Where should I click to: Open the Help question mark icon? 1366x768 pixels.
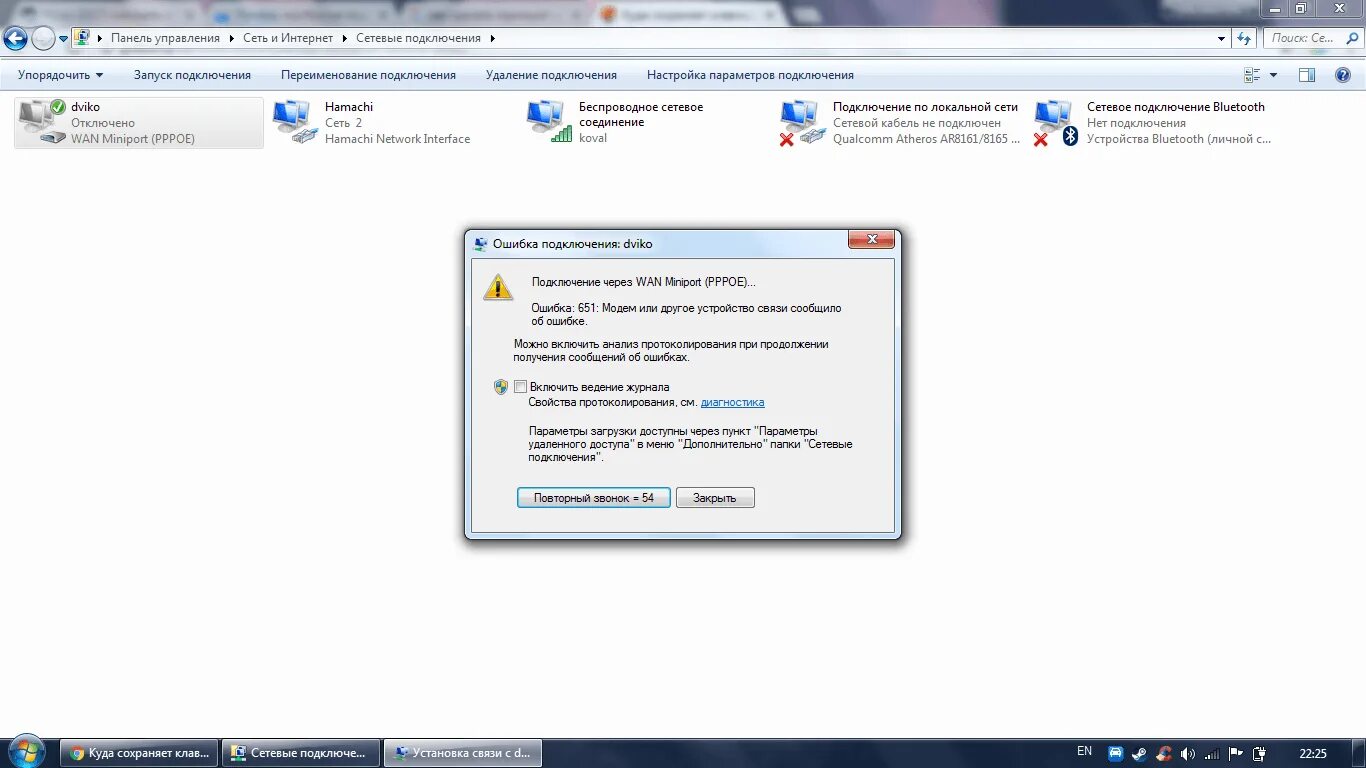(x=1343, y=75)
